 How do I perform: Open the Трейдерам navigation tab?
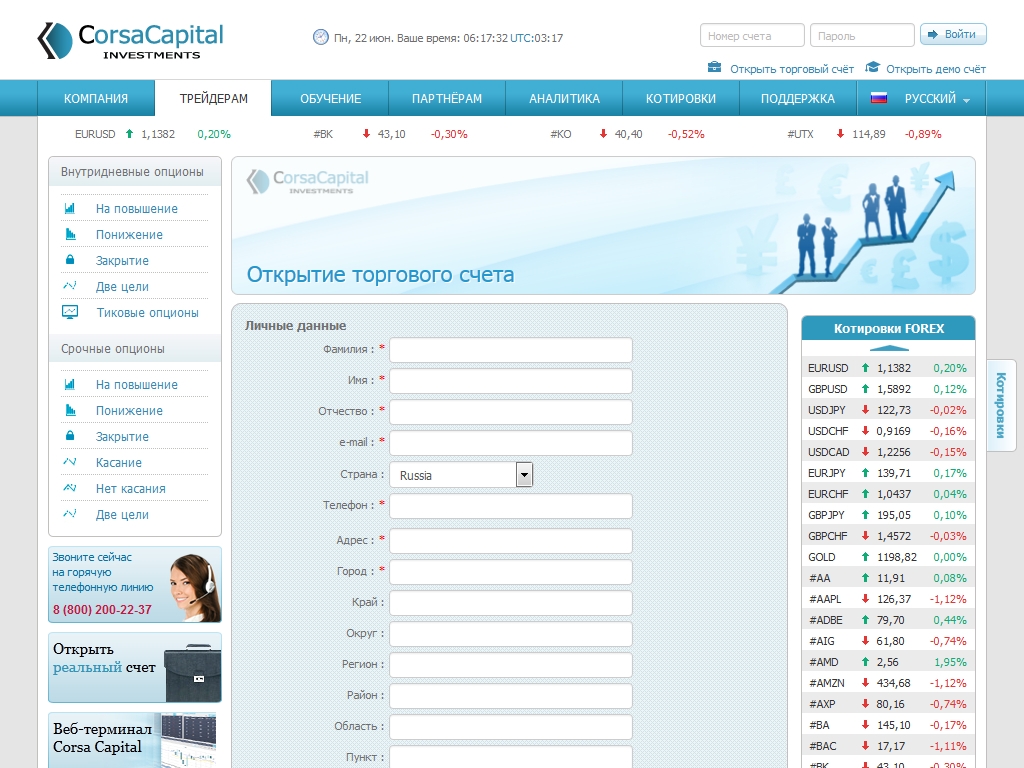coord(213,99)
